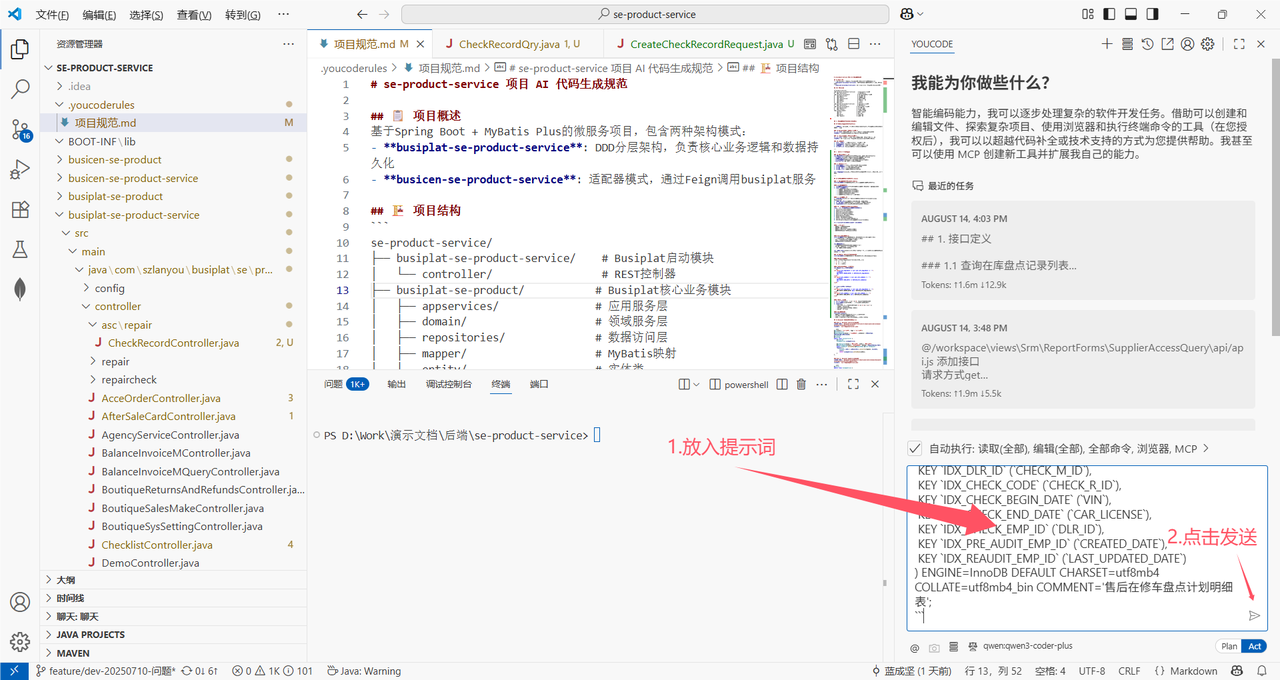Open YOUCODE task history
The width and height of the screenshot is (1280, 680).
point(1147,44)
